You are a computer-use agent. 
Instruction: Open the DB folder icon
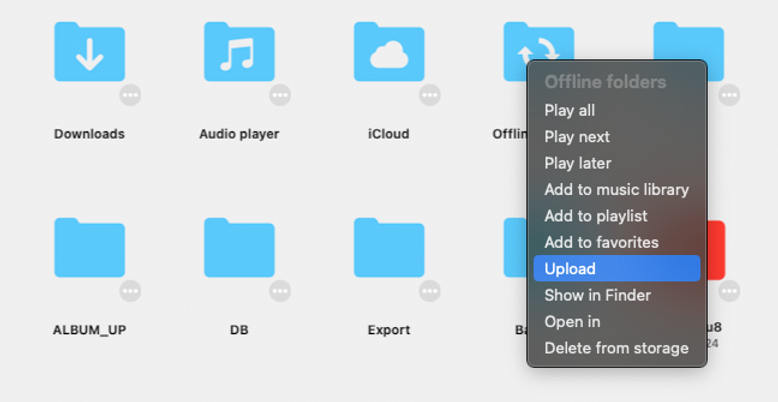click(239, 247)
